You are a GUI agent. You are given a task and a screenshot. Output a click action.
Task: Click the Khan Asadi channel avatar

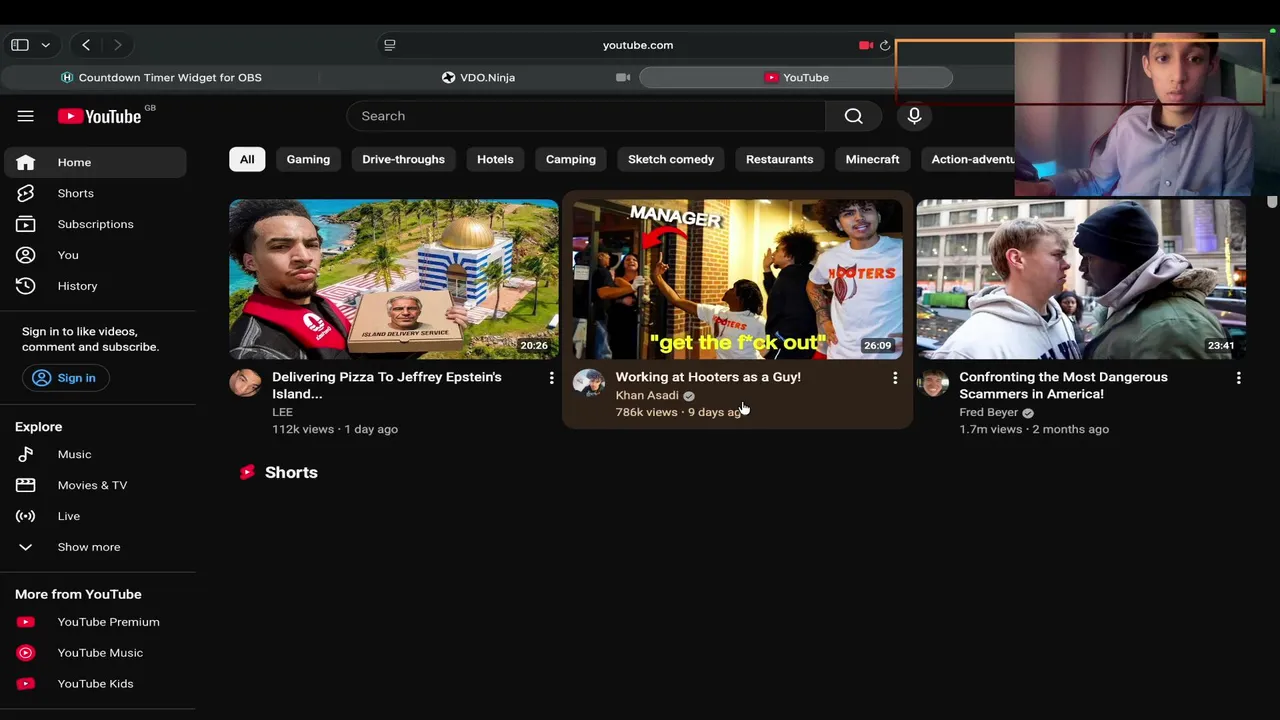(589, 383)
